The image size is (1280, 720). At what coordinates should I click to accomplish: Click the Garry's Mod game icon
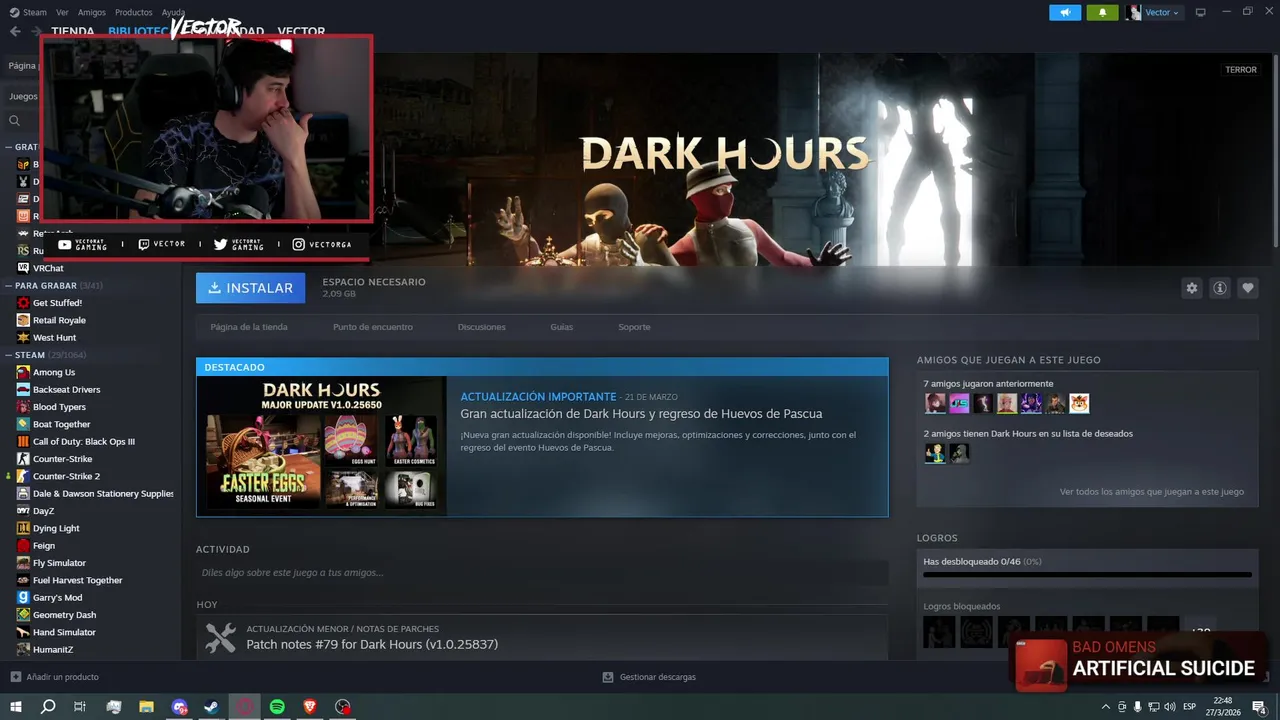(23, 598)
